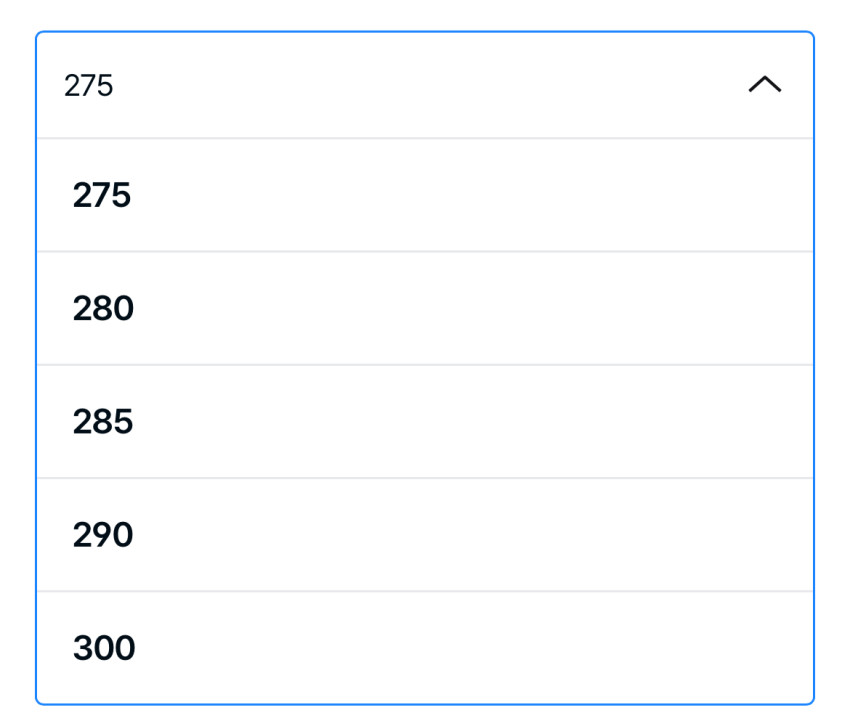Collapse the dropdown using the up chevron

[764, 86]
